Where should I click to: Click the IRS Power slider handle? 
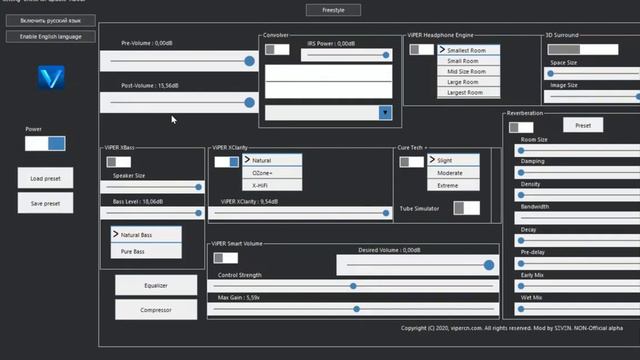[x=386, y=55]
